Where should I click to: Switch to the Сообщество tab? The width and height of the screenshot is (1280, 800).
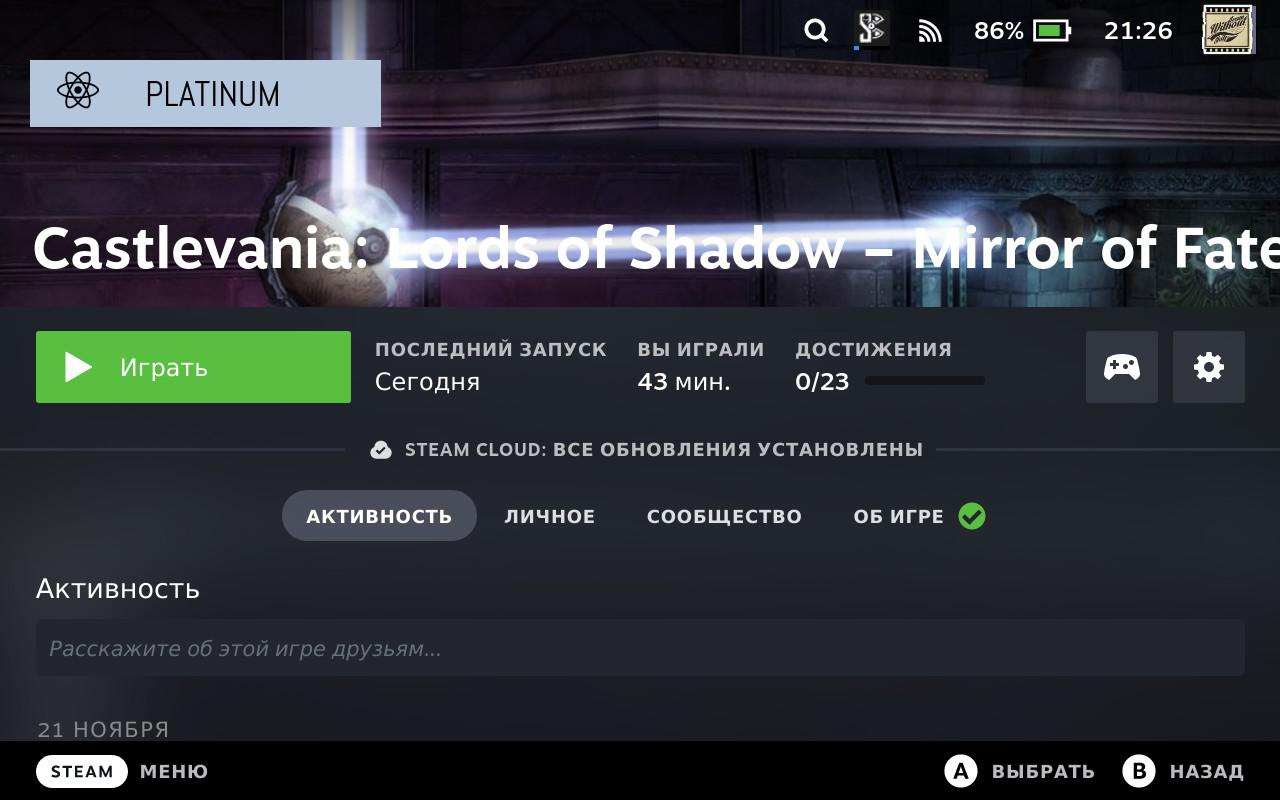click(x=724, y=516)
